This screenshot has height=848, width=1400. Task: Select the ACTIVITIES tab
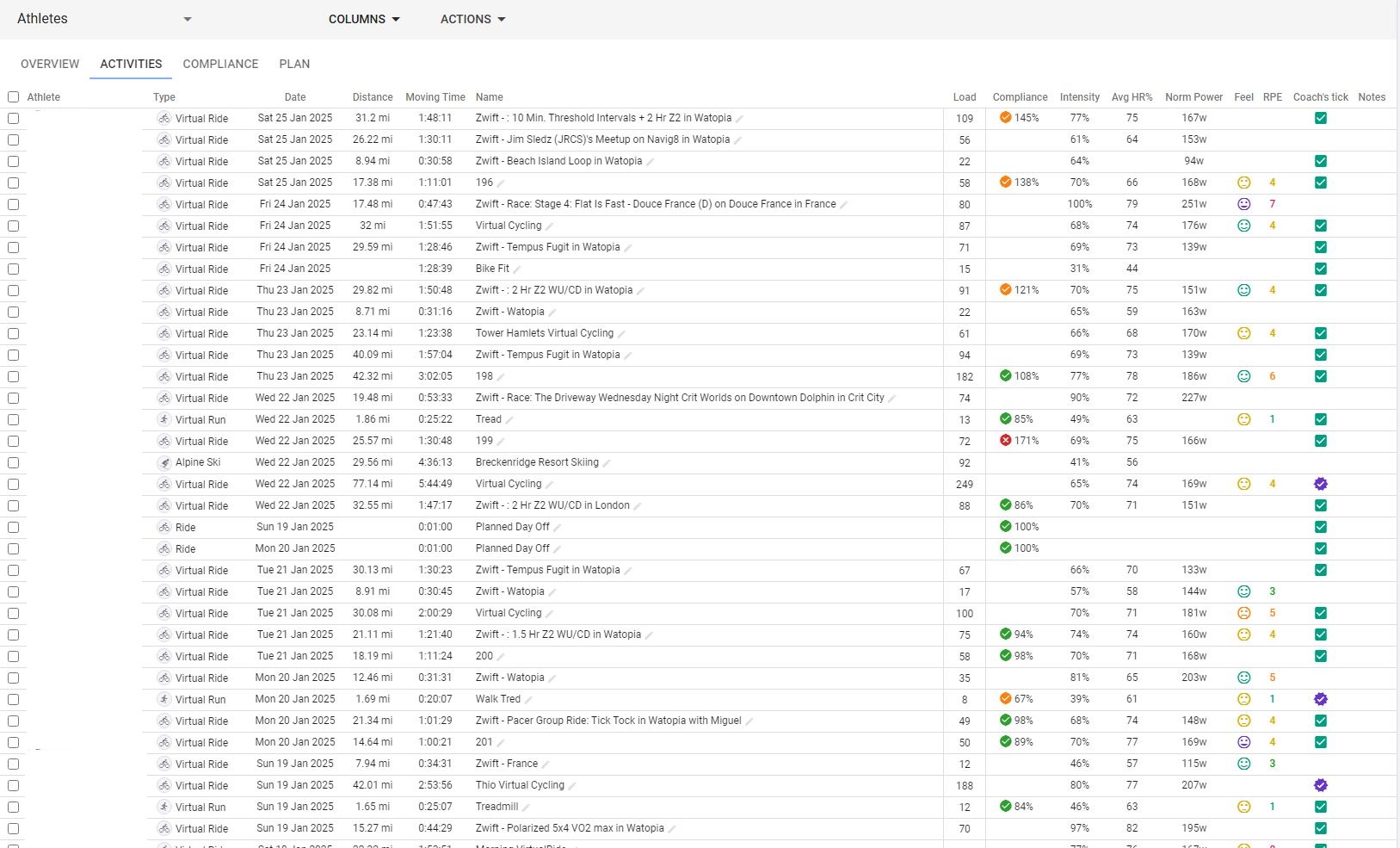coord(131,64)
